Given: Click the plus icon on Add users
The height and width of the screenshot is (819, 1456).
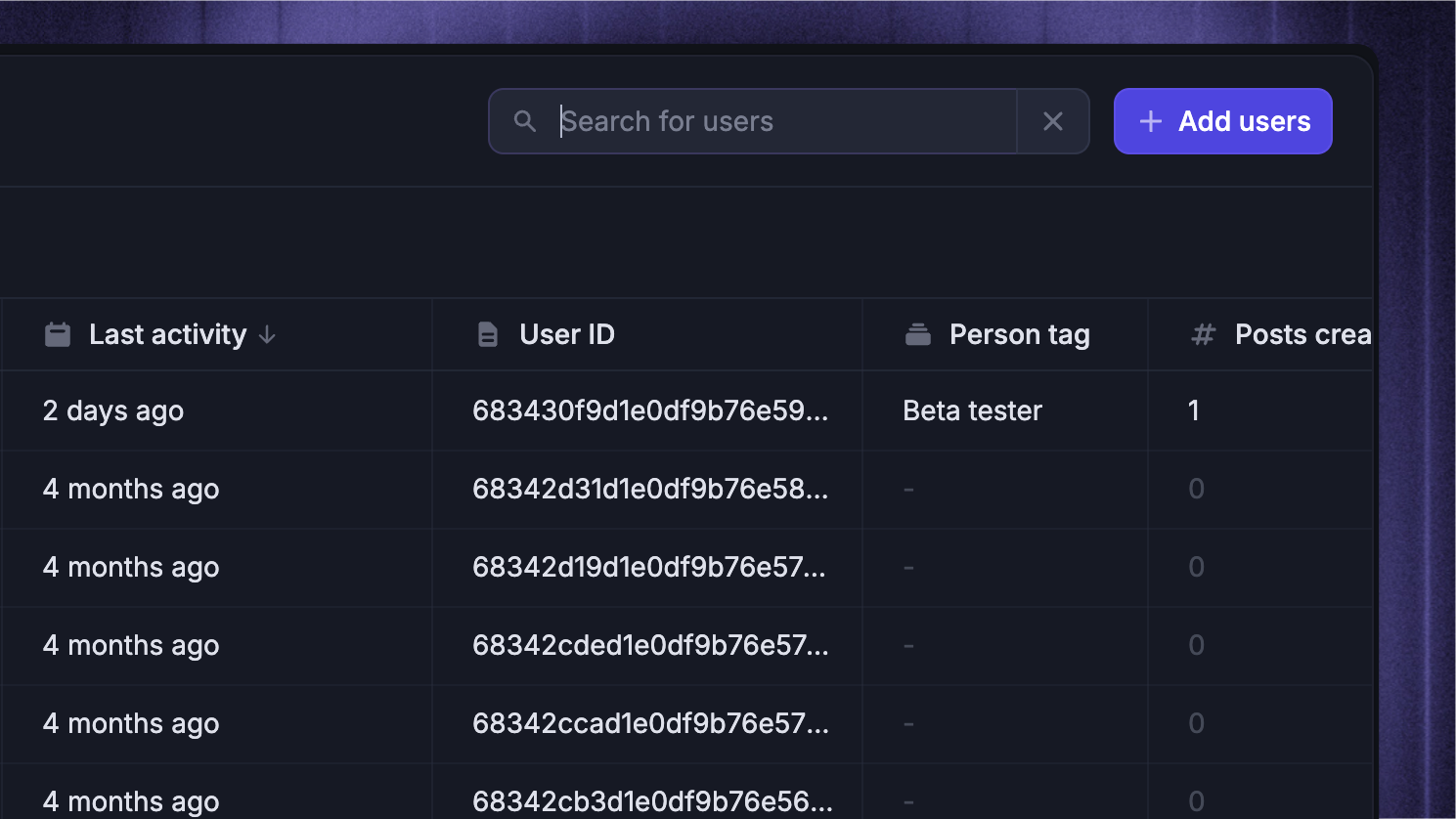Looking at the screenshot, I should [1151, 121].
